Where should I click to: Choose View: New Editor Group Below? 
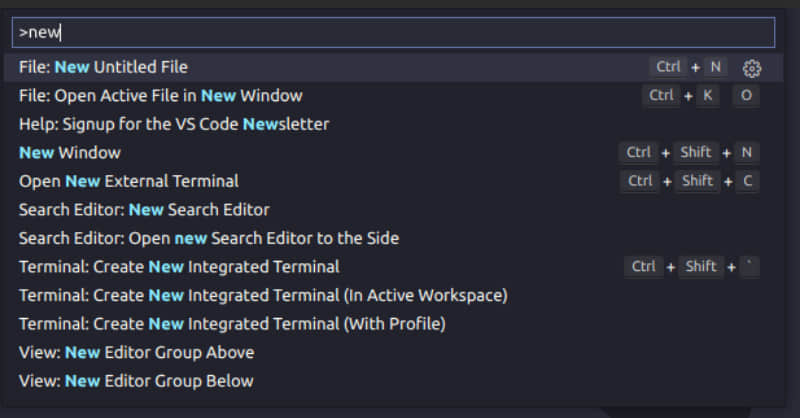pos(137,381)
